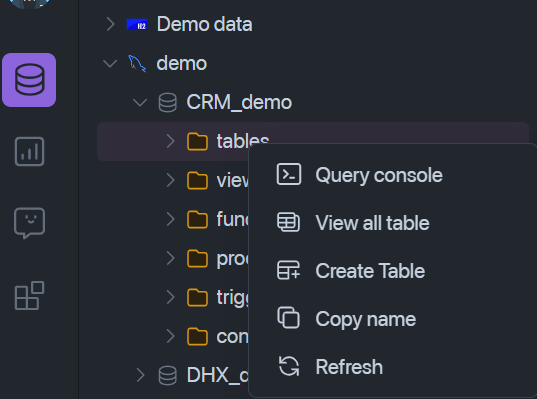Image resolution: width=537 pixels, height=399 pixels.
Task: Collapse the demo connection chevron
Action: [x=110, y=63]
